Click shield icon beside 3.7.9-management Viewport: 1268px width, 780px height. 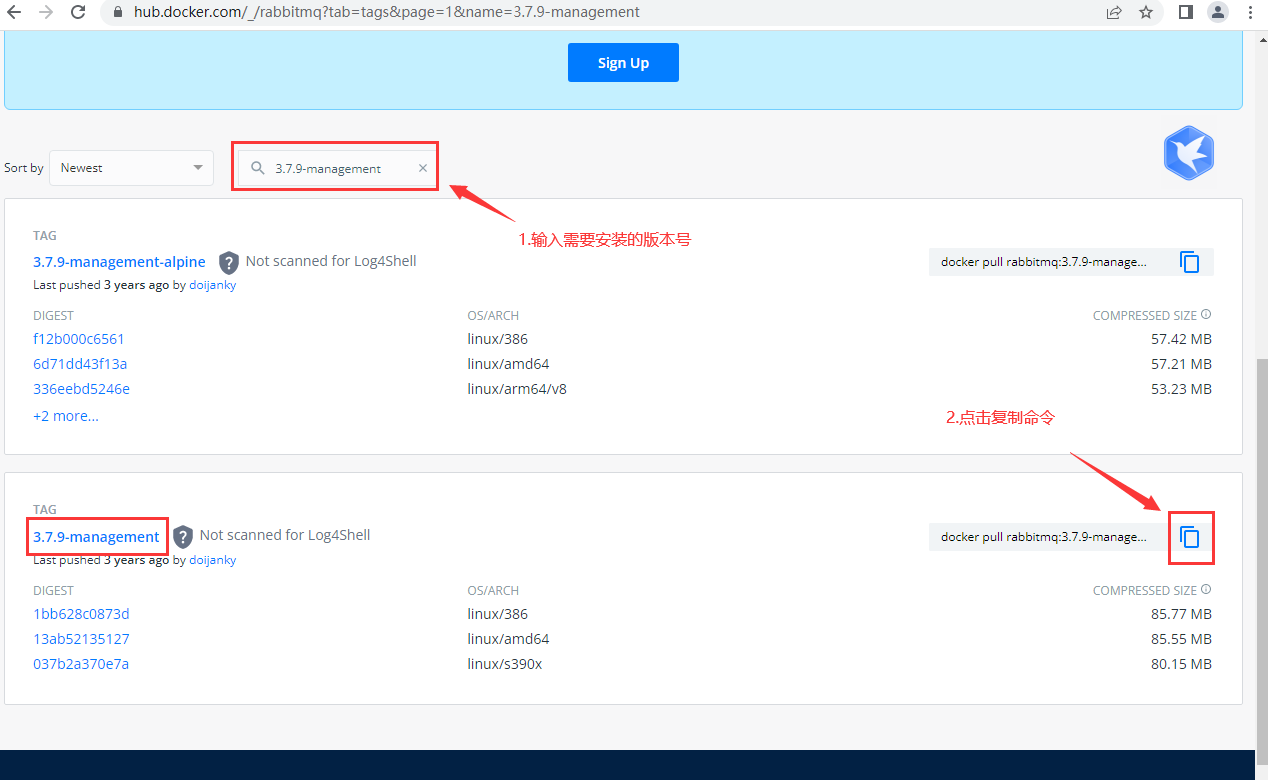[x=183, y=537]
